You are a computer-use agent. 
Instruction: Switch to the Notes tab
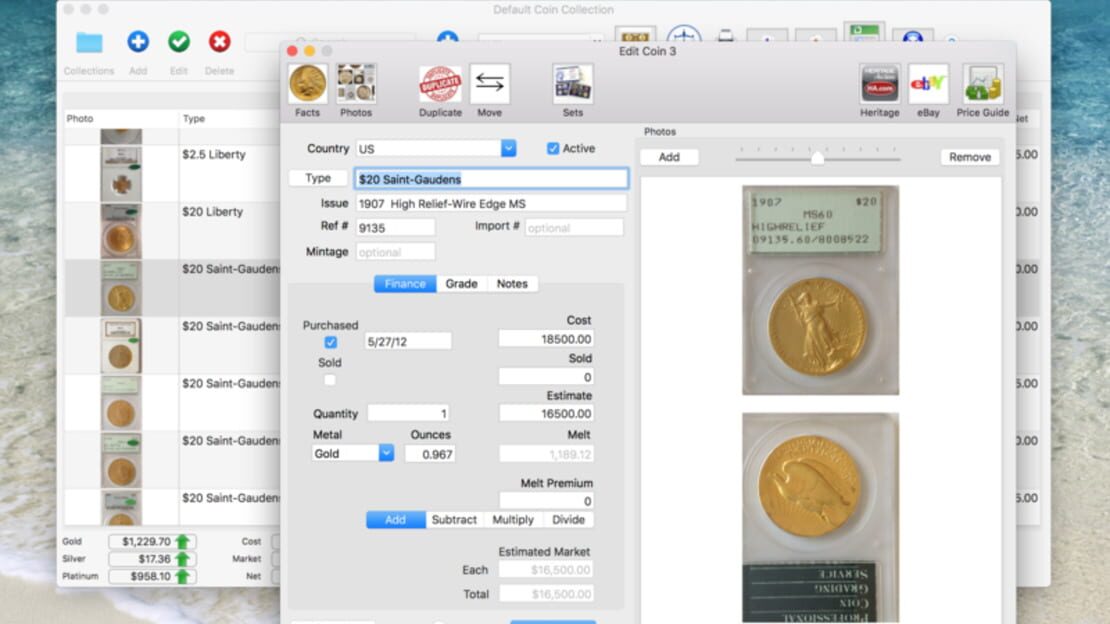pos(512,284)
